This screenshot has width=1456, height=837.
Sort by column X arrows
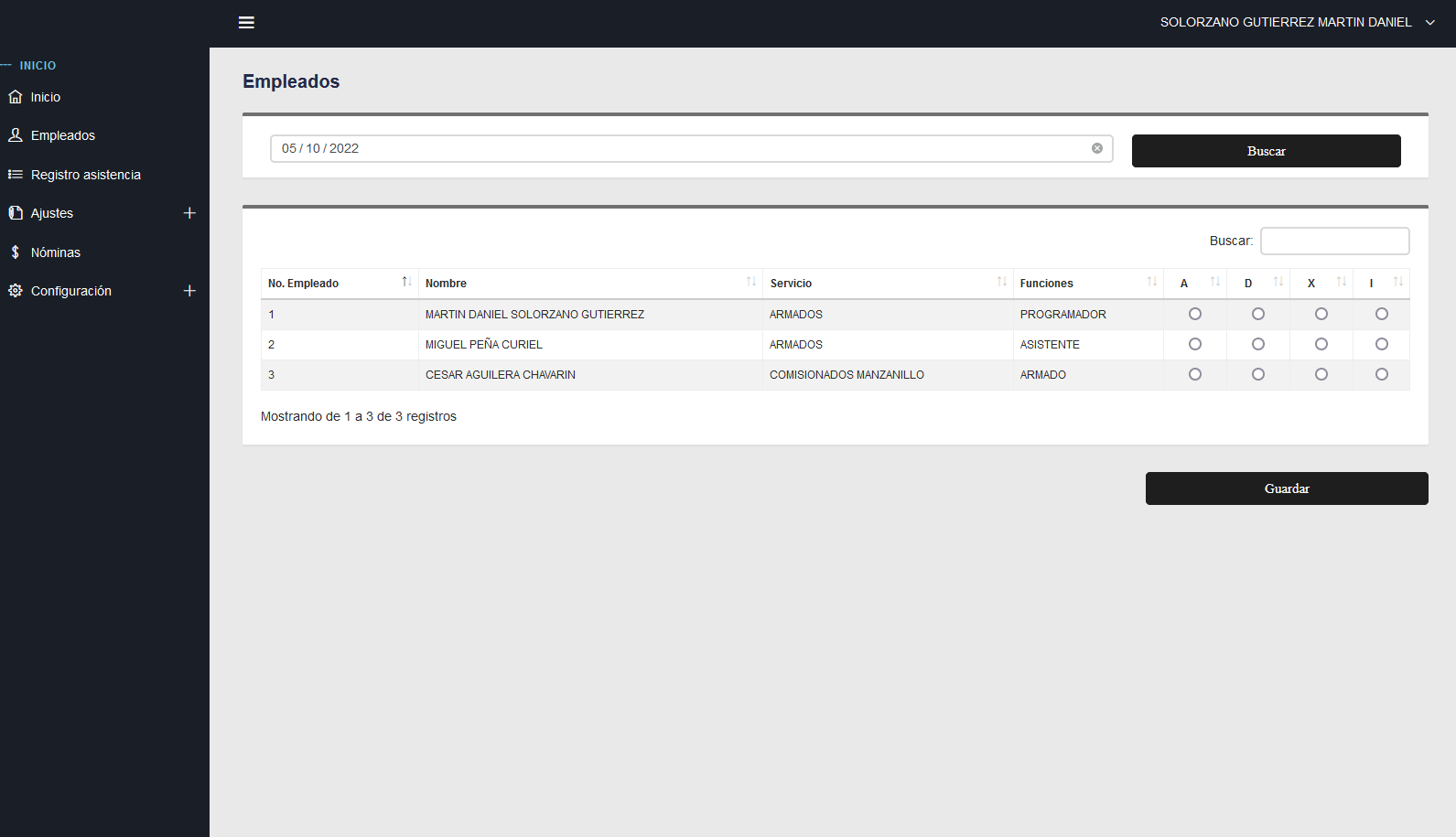[1342, 282]
